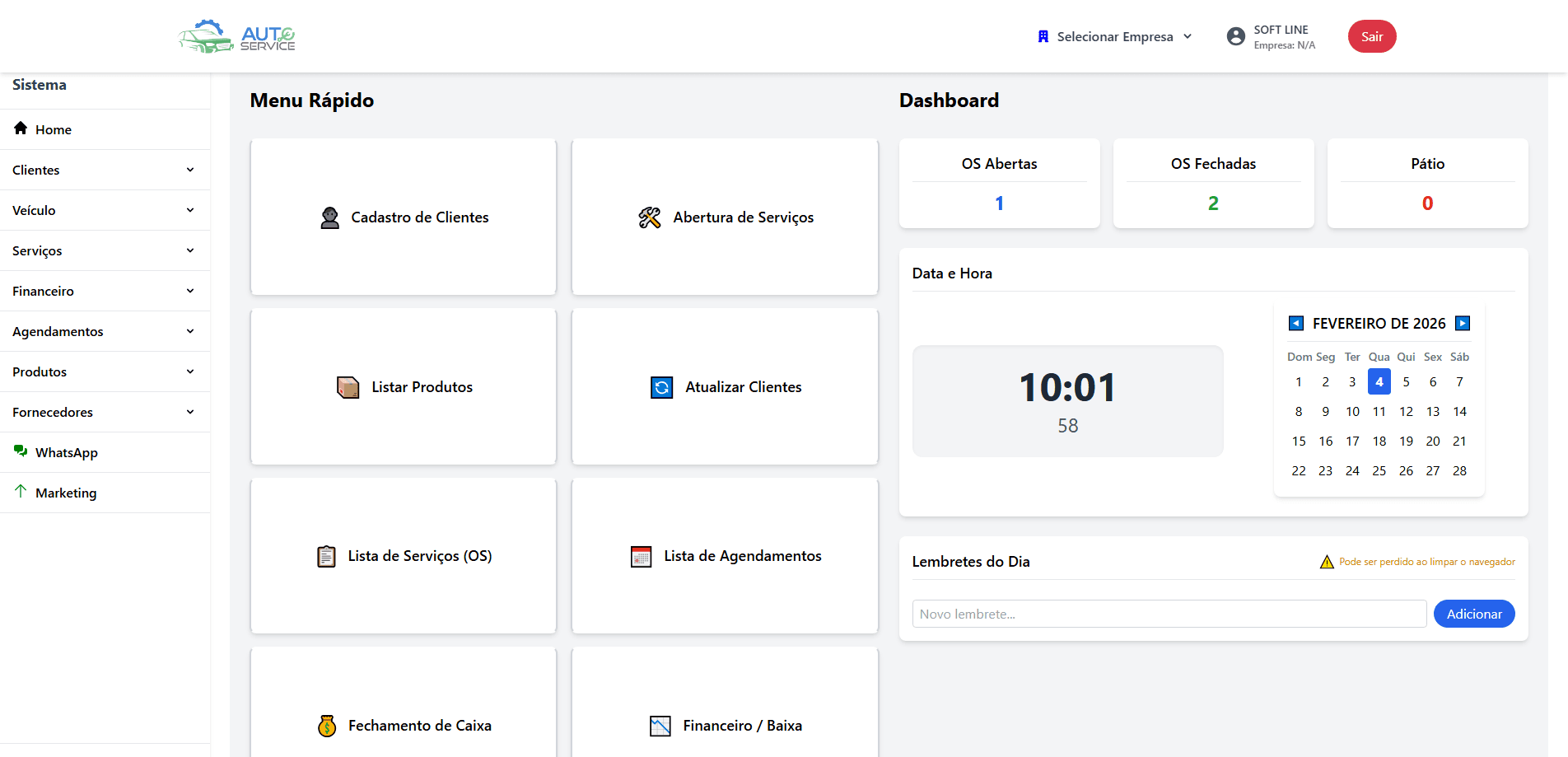This screenshot has width=1568, height=757.
Task: Open Marketing in the sidebar
Action: [x=105, y=493]
